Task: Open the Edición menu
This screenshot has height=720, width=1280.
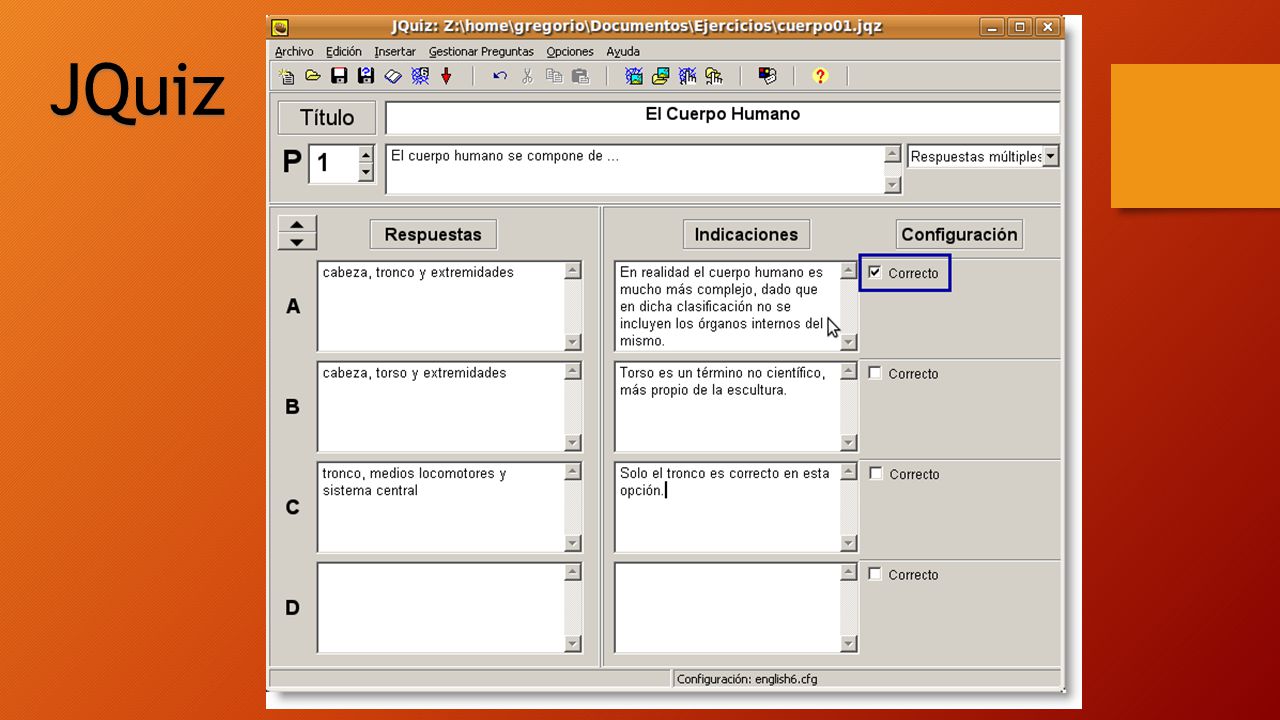Action: pos(344,52)
